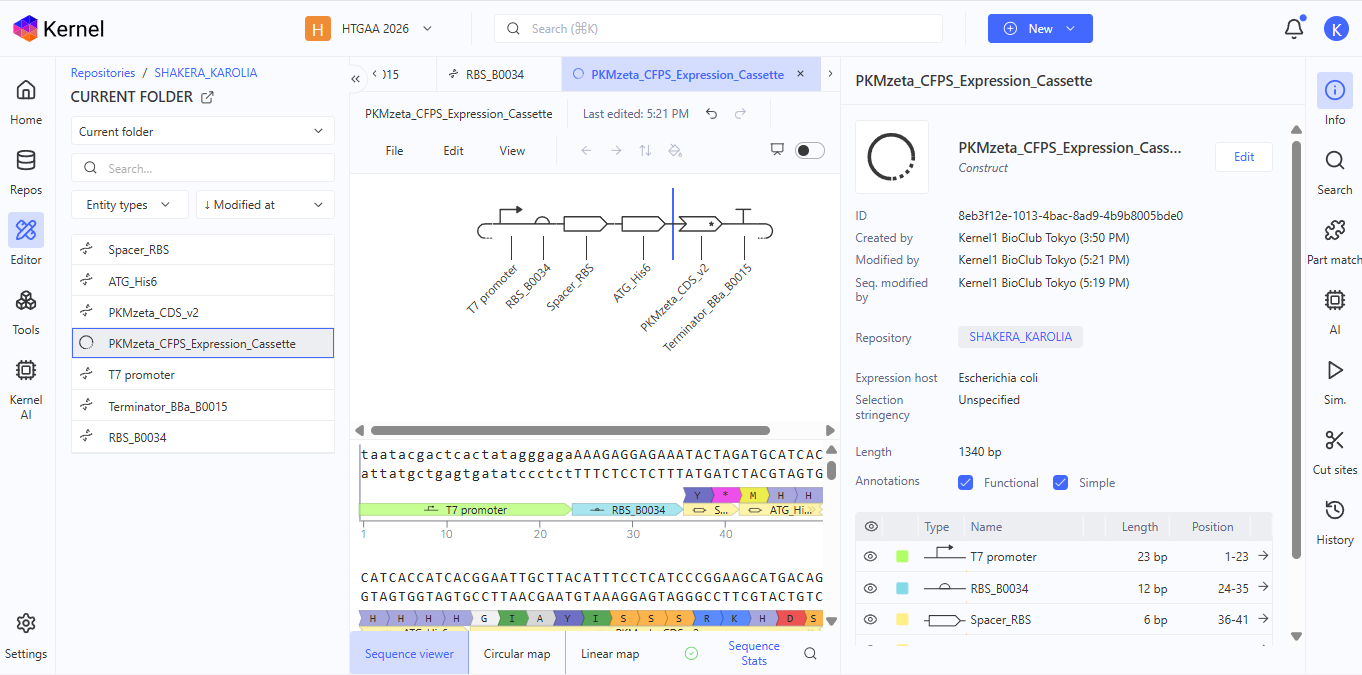The height and width of the screenshot is (675, 1362).
Task: Close the PKMzeta_CFPS_Expression_Cassette tab
Action: [x=800, y=74]
